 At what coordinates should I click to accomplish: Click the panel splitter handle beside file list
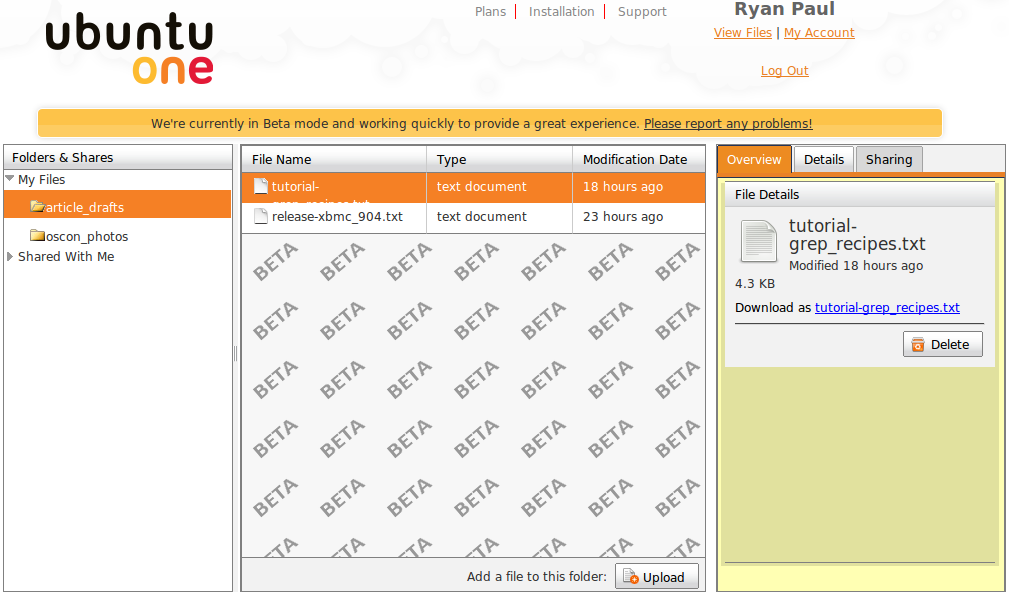[236, 353]
